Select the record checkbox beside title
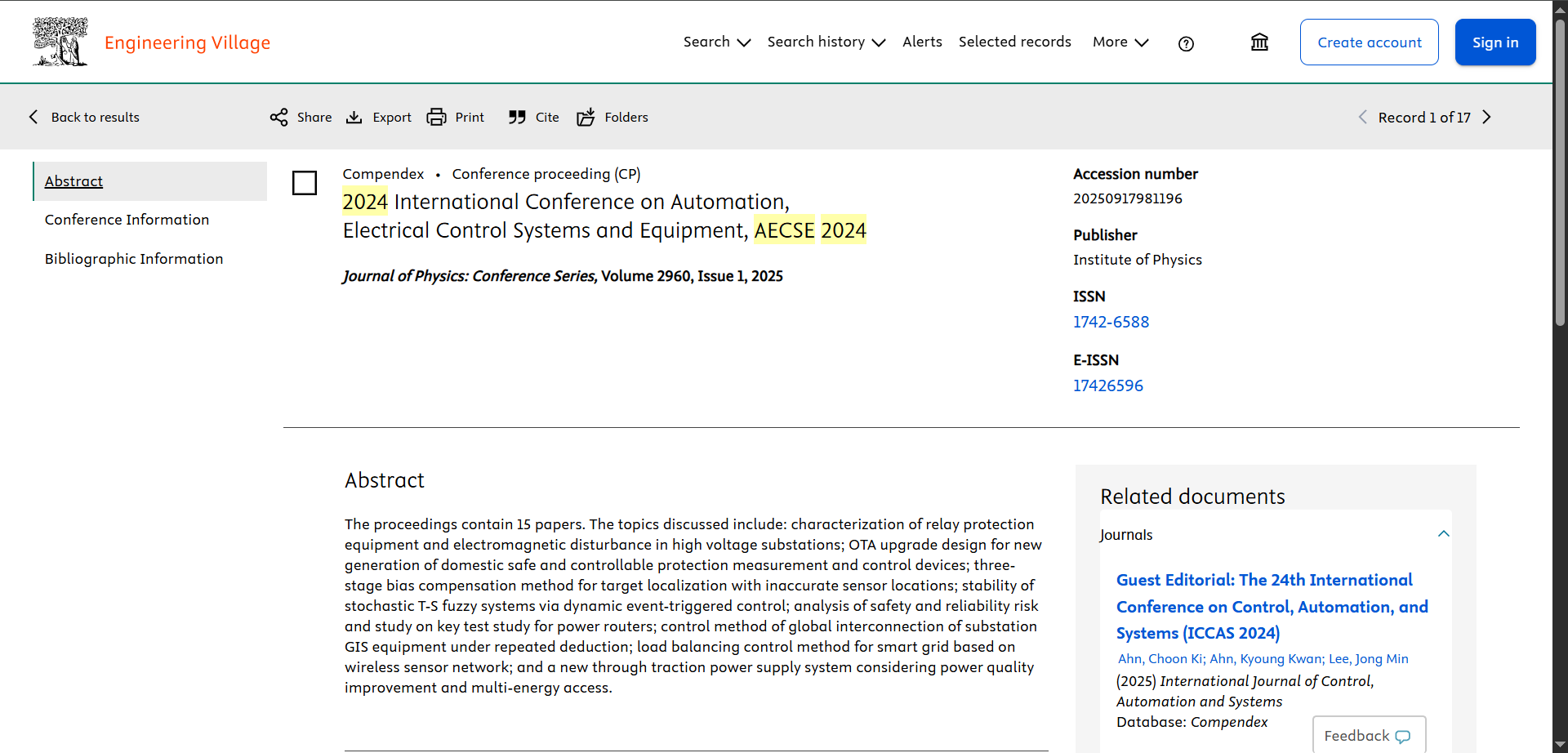The width and height of the screenshot is (1568, 753). click(305, 183)
